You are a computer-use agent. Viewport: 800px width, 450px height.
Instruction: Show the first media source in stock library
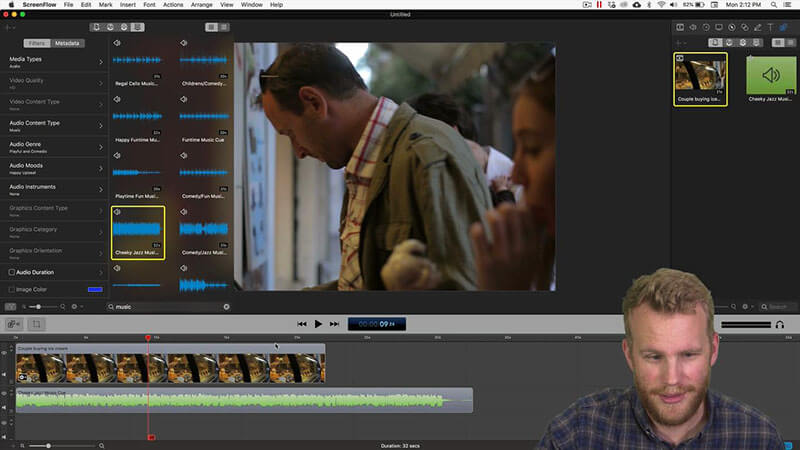(96, 27)
